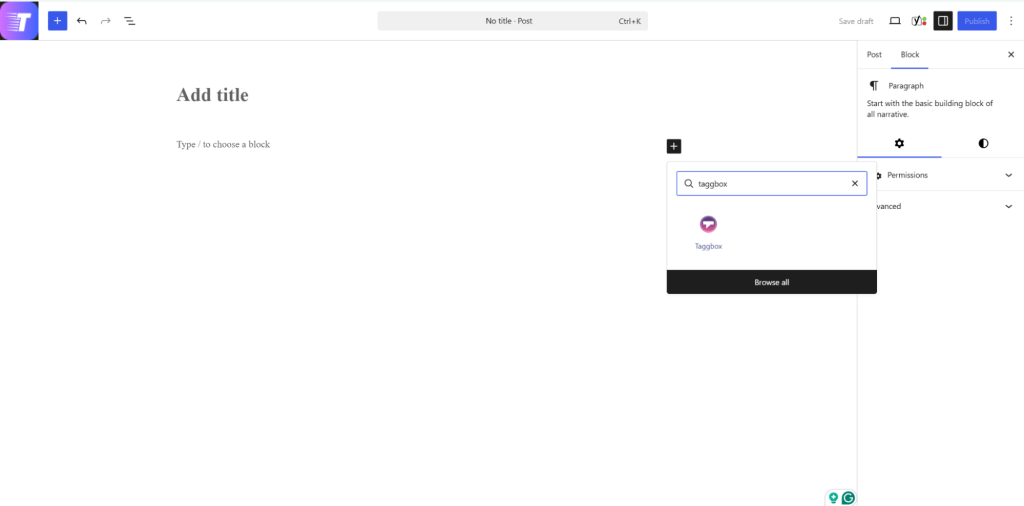This screenshot has height=506, width=1024.
Task: Toggle the block inserter plus button
Action: click(x=57, y=21)
